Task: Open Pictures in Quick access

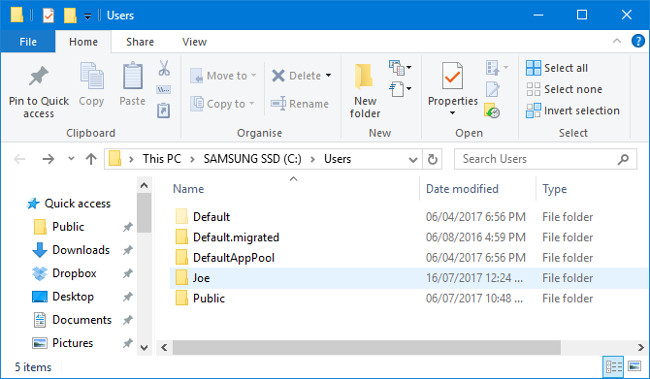Action: [63, 343]
